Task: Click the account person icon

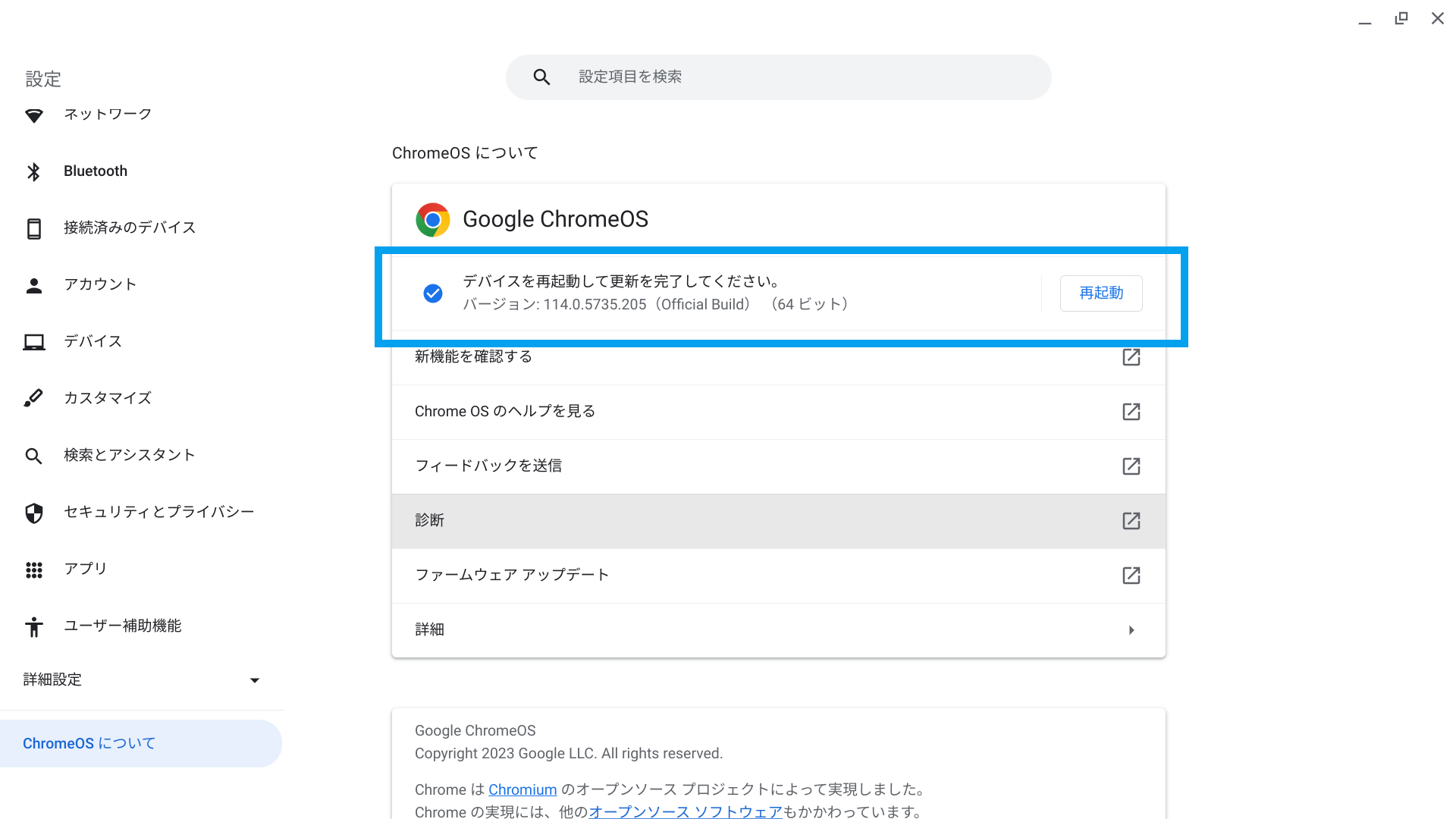Action: click(x=34, y=285)
